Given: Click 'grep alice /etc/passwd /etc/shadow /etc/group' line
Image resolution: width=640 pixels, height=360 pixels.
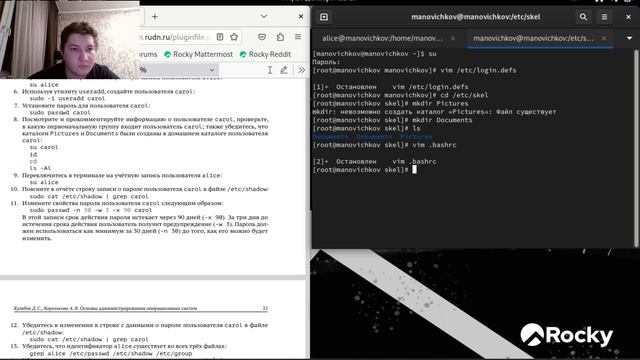Looking at the screenshot, I should 111,353.
